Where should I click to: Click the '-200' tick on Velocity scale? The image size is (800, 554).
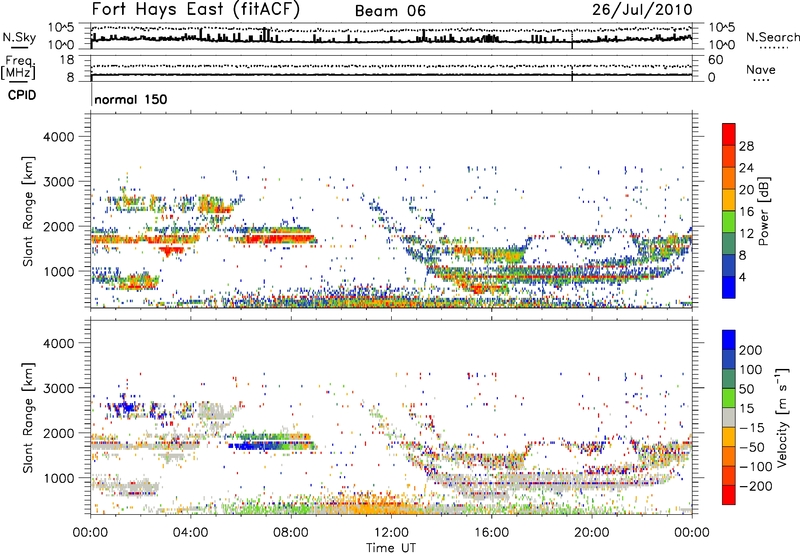755,486
